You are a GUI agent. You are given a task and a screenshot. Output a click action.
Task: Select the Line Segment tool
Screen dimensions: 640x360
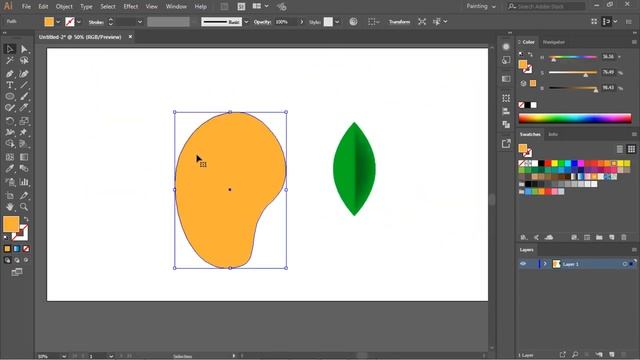[x=24, y=85]
